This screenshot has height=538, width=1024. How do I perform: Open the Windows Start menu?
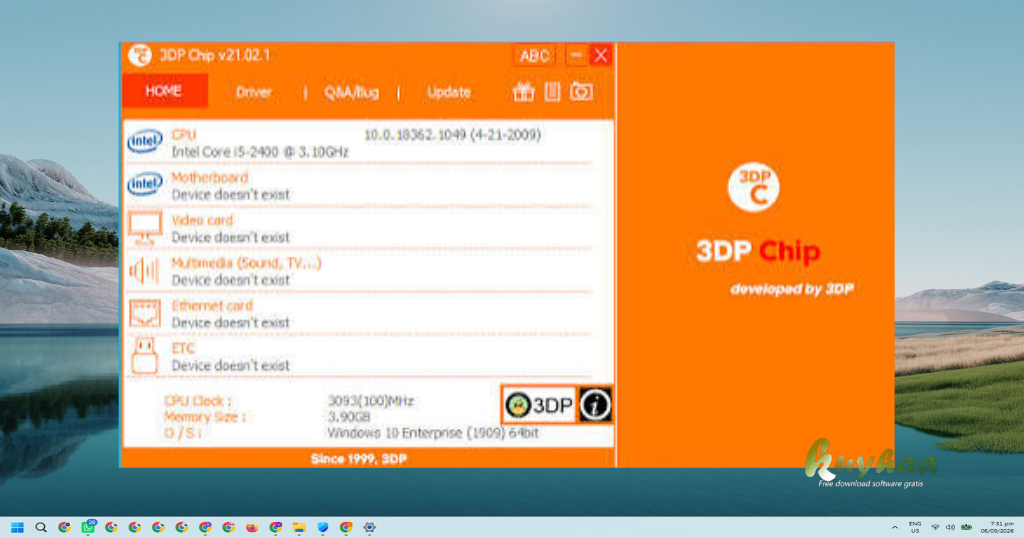[x=18, y=528]
